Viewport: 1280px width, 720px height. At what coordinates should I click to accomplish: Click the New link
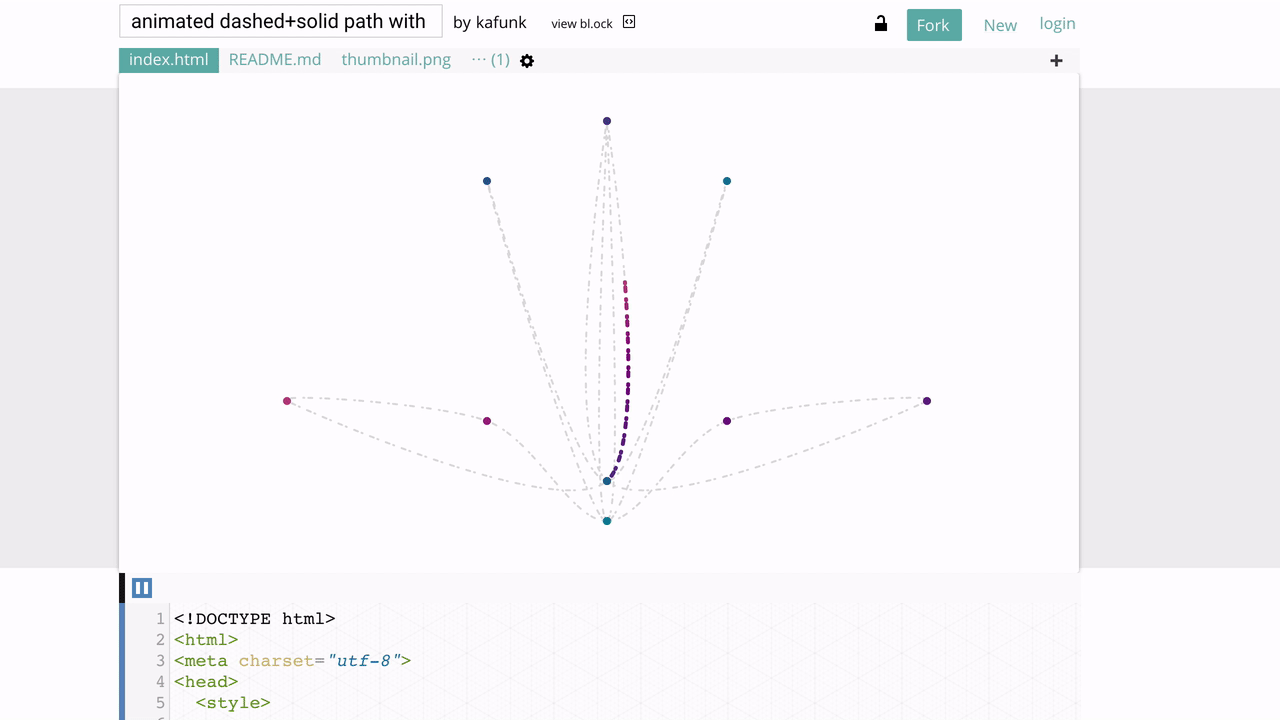click(x=1000, y=25)
